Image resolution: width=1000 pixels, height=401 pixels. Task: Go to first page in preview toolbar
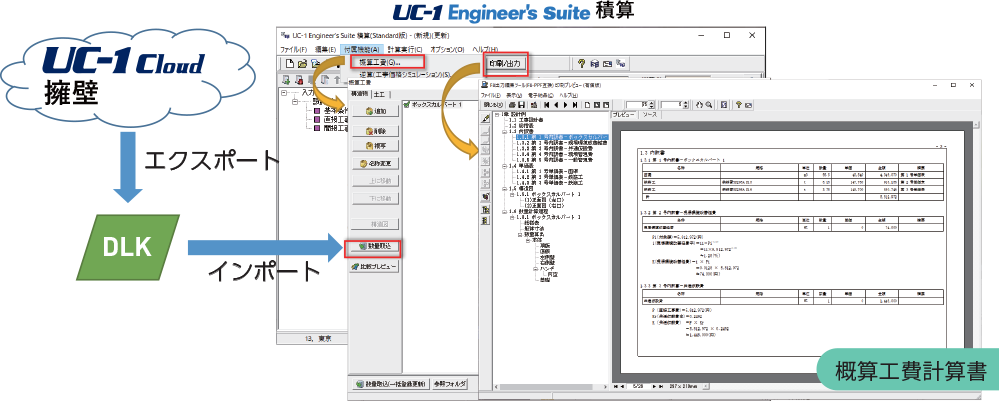547,105
